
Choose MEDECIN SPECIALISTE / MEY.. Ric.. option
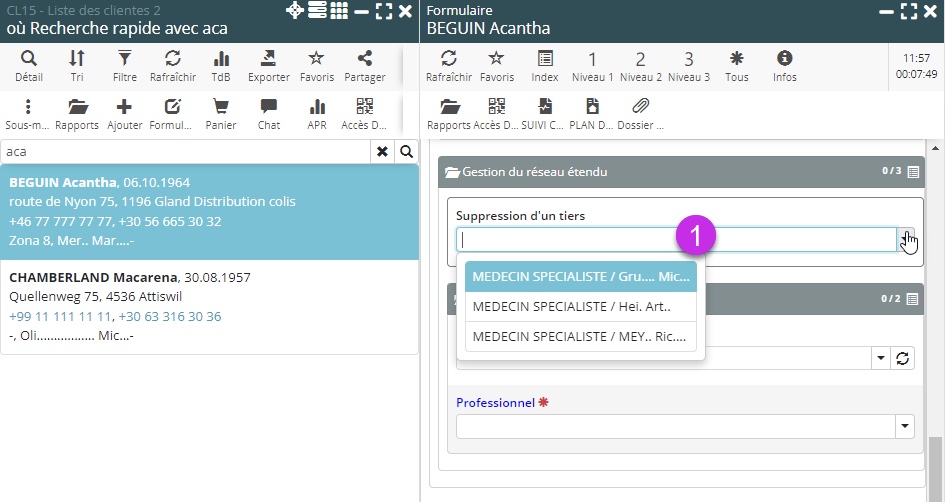pos(580,336)
